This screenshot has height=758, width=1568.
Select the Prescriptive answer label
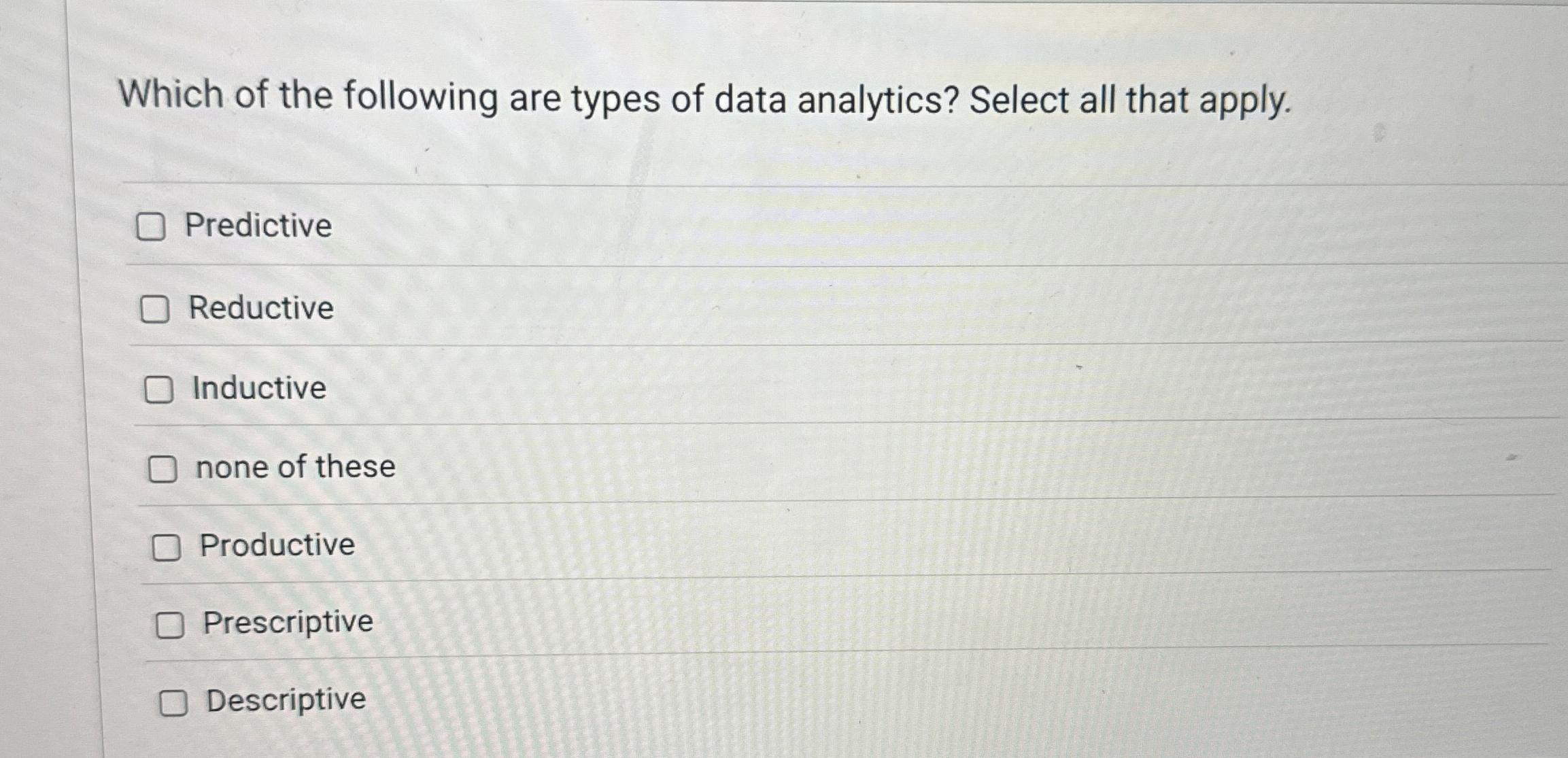[x=288, y=623]
